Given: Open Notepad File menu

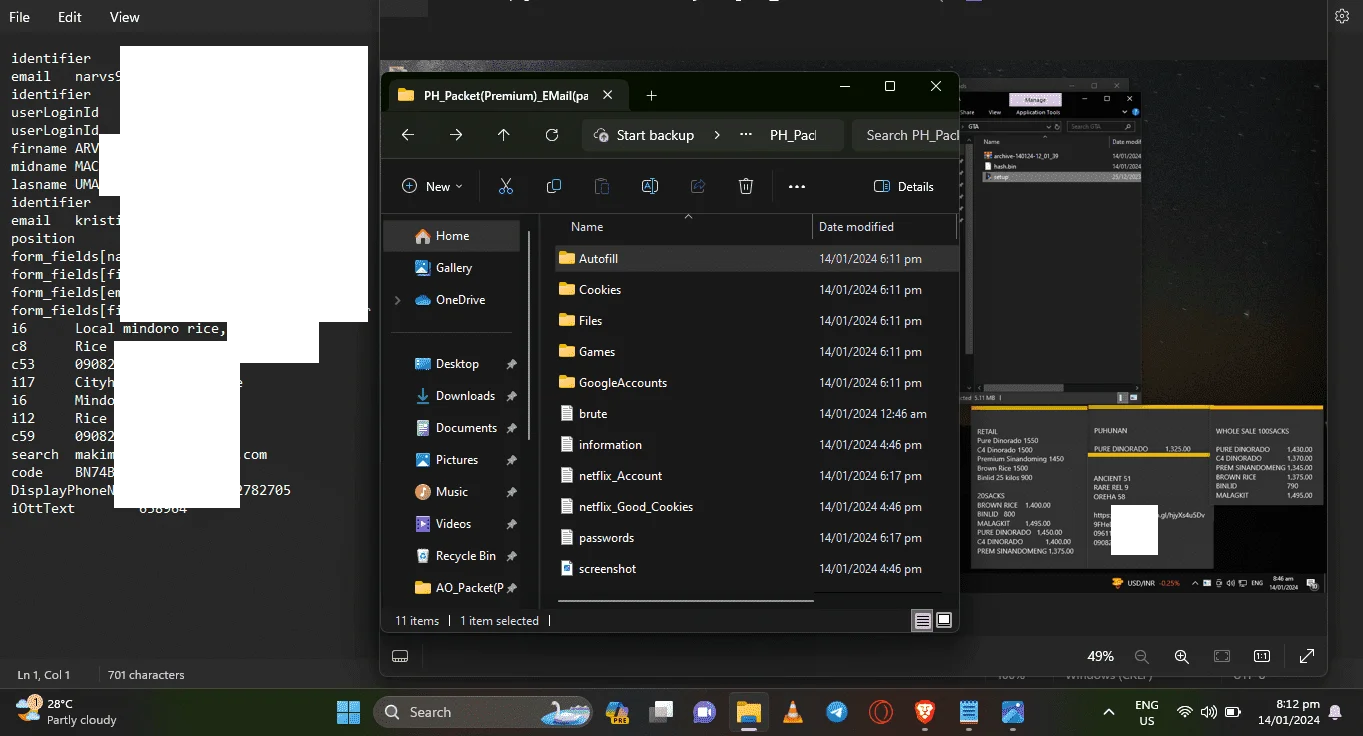Looking at the screenshot, I should click(x=19, y=17).
